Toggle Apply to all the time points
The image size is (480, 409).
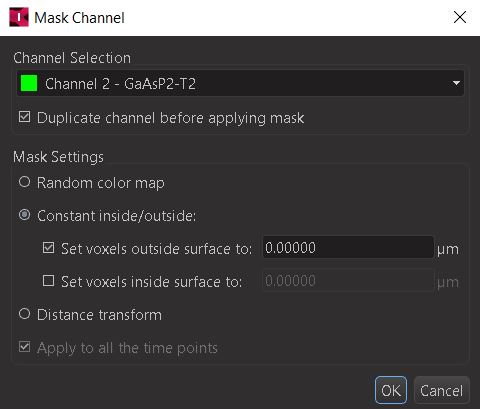(25, 347)
